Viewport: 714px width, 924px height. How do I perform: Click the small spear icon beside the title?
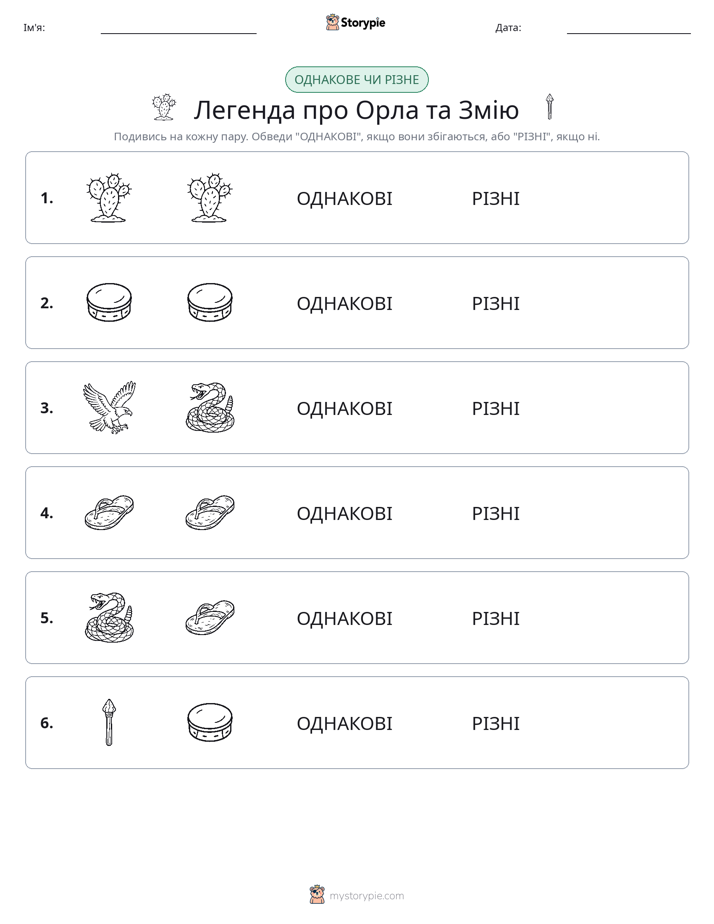[550, 107]
